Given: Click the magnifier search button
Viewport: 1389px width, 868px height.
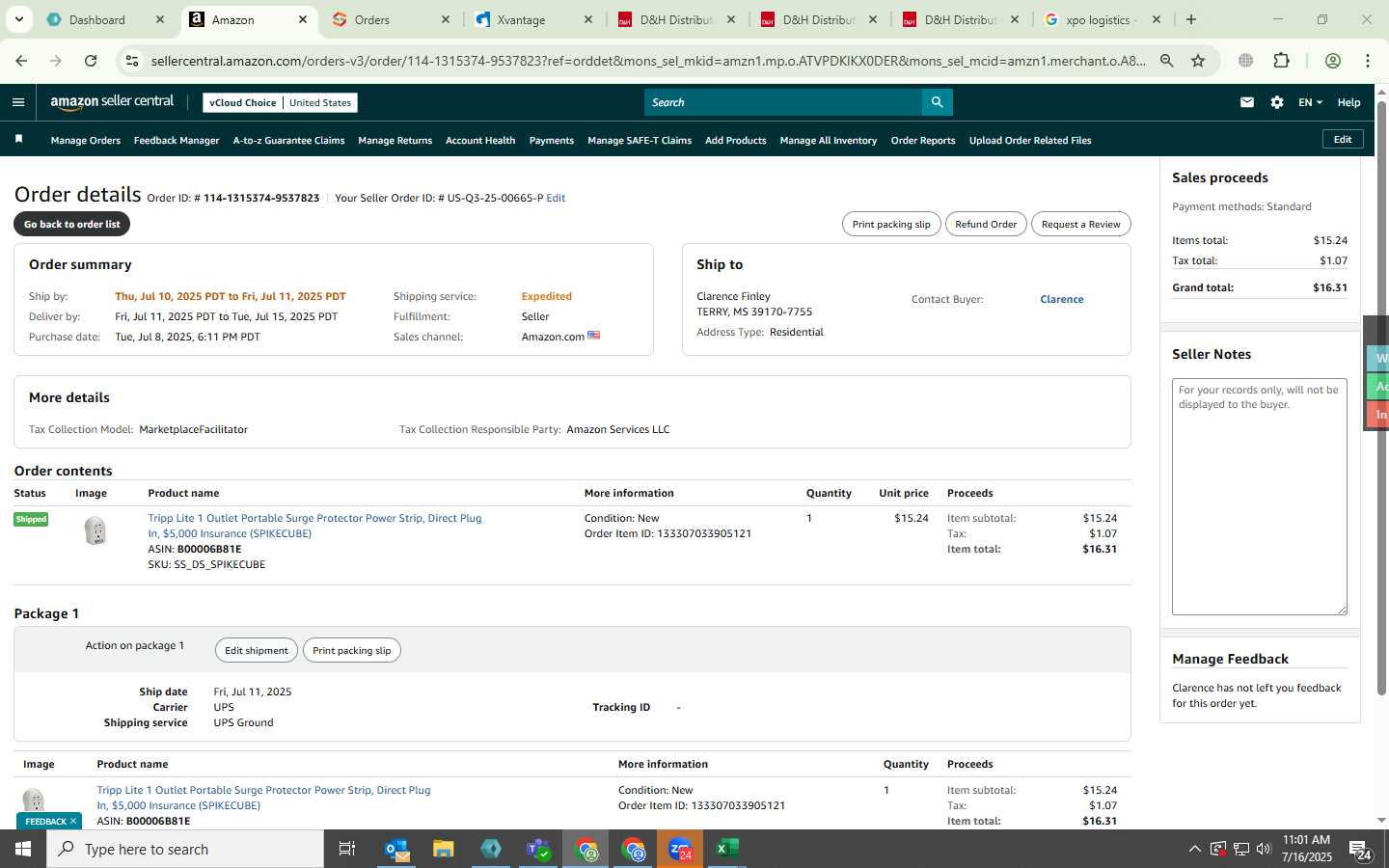Looking at the screenshot, I should coord(937,102).
